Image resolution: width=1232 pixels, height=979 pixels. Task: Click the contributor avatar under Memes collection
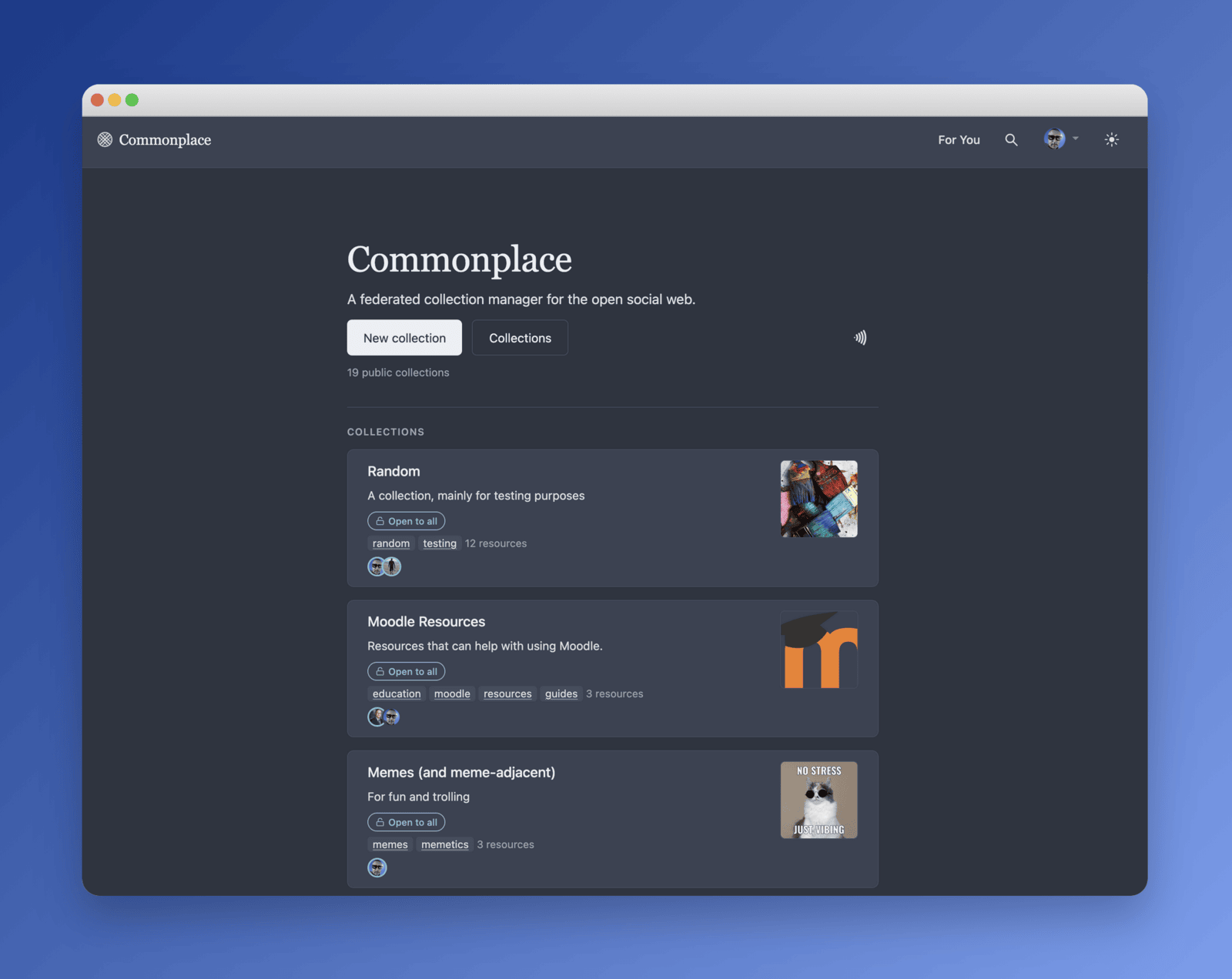pyautogui.click(x=377, y=867)
